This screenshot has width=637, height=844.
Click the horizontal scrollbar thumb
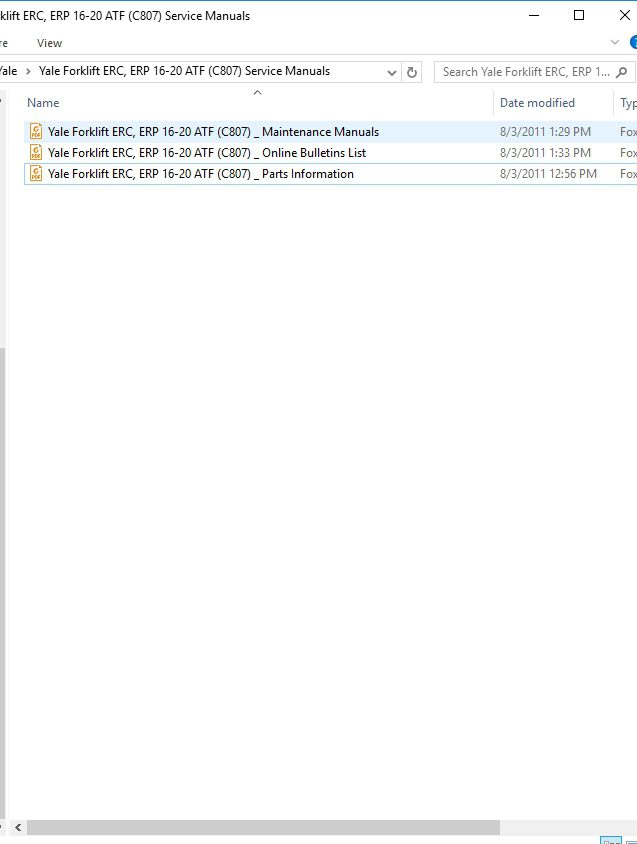[x=263, y=827]
